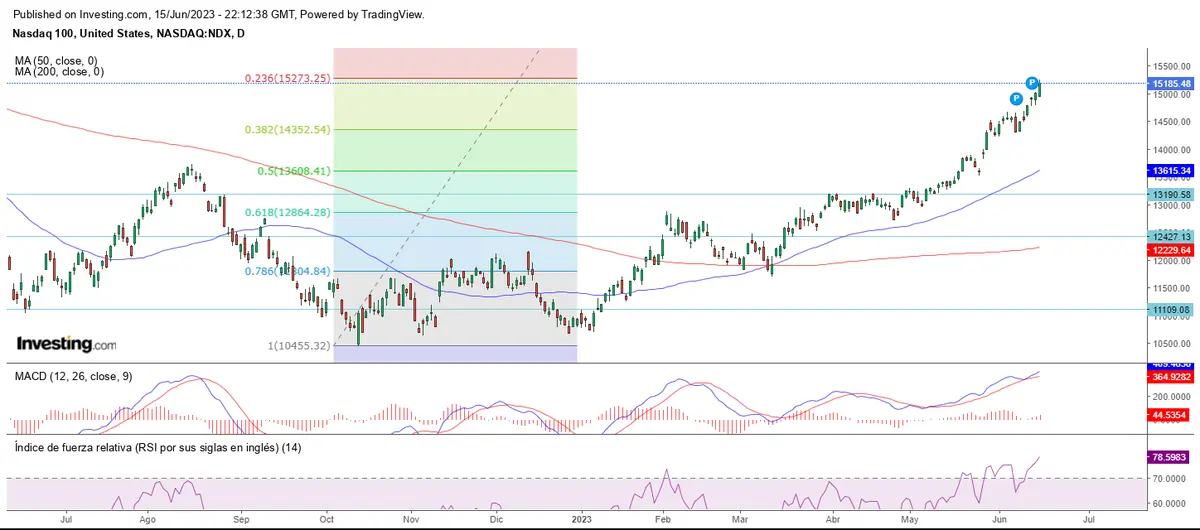Click the upper blue P marker
Image resolution: width=1200 pixels, height=530 pixels.
(1032, 83)
